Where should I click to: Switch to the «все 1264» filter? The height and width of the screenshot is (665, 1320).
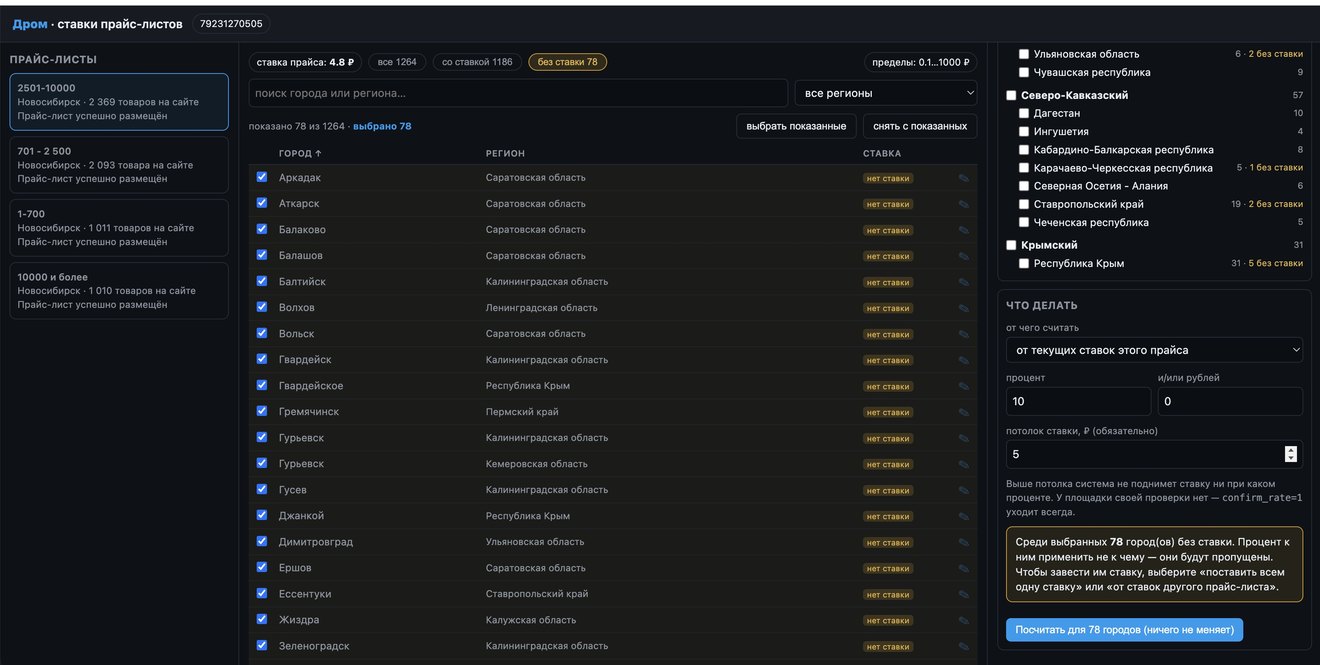pos(397,62)
